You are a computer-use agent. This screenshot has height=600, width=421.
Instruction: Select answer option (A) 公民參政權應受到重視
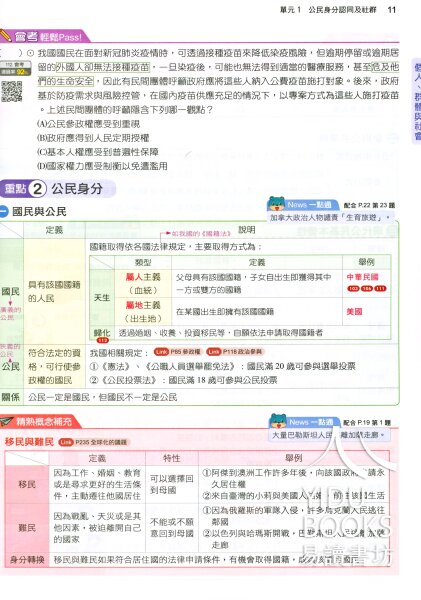[88, 124]
